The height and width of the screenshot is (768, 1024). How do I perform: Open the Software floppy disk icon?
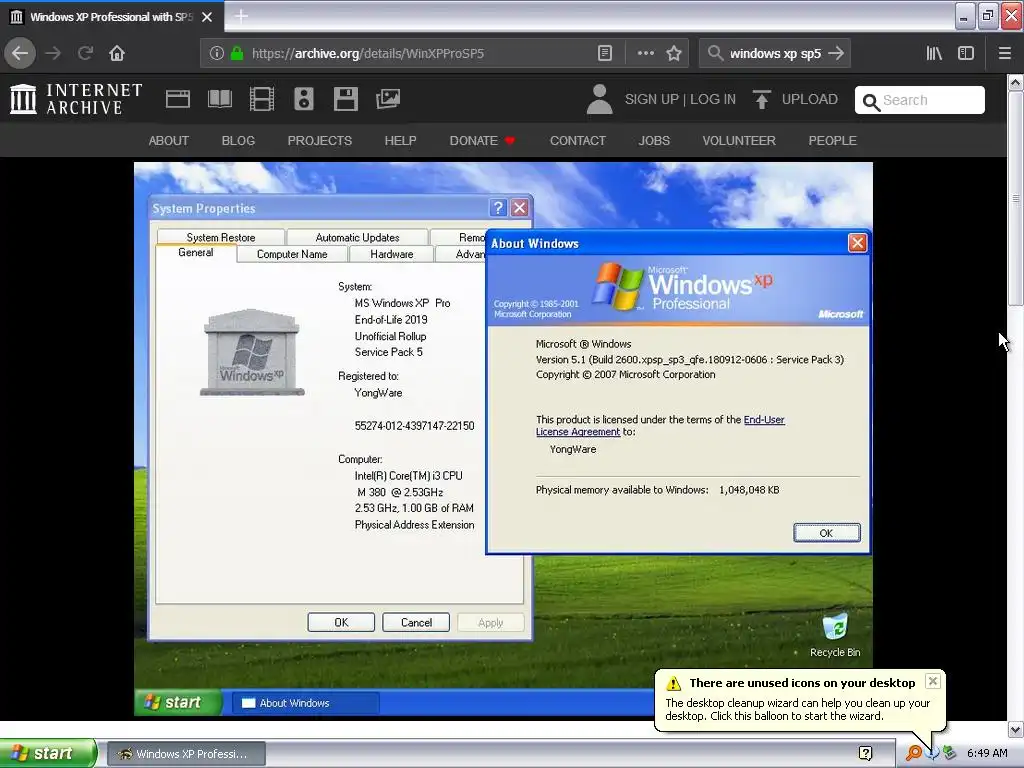point(345,99)
